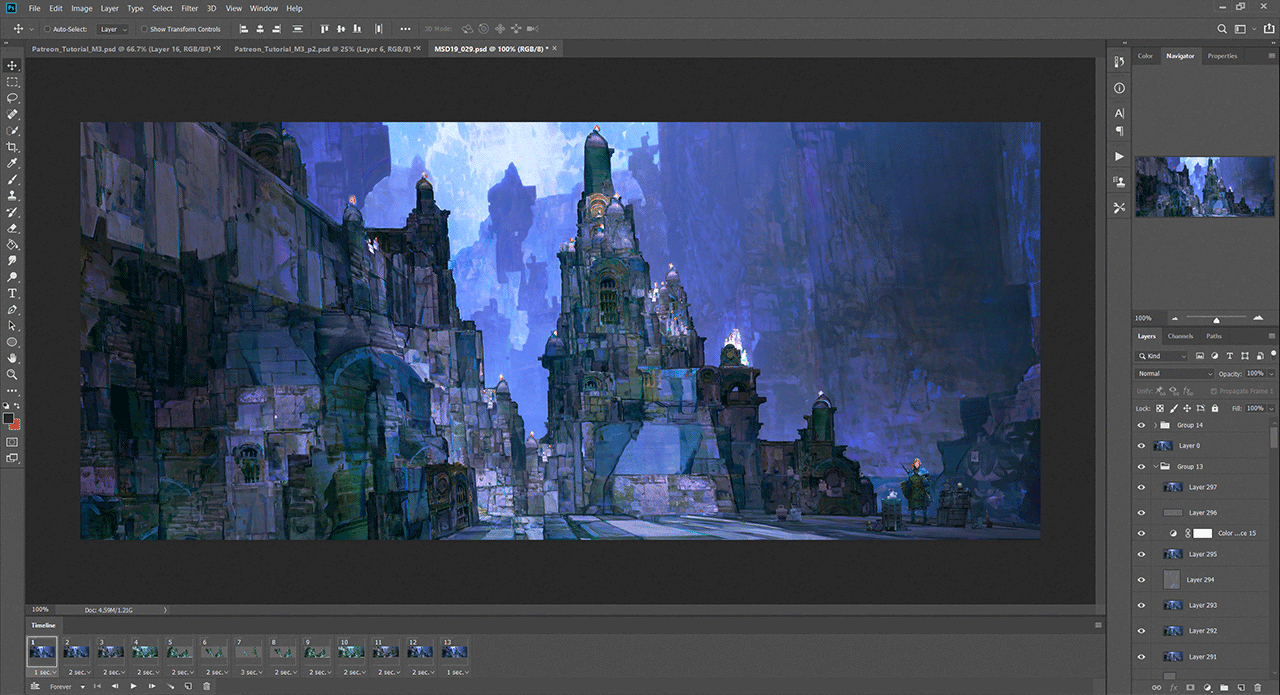Select the Zoom tool in toolbar
This screenshot has width=1280, height=695.
(12, 374)
